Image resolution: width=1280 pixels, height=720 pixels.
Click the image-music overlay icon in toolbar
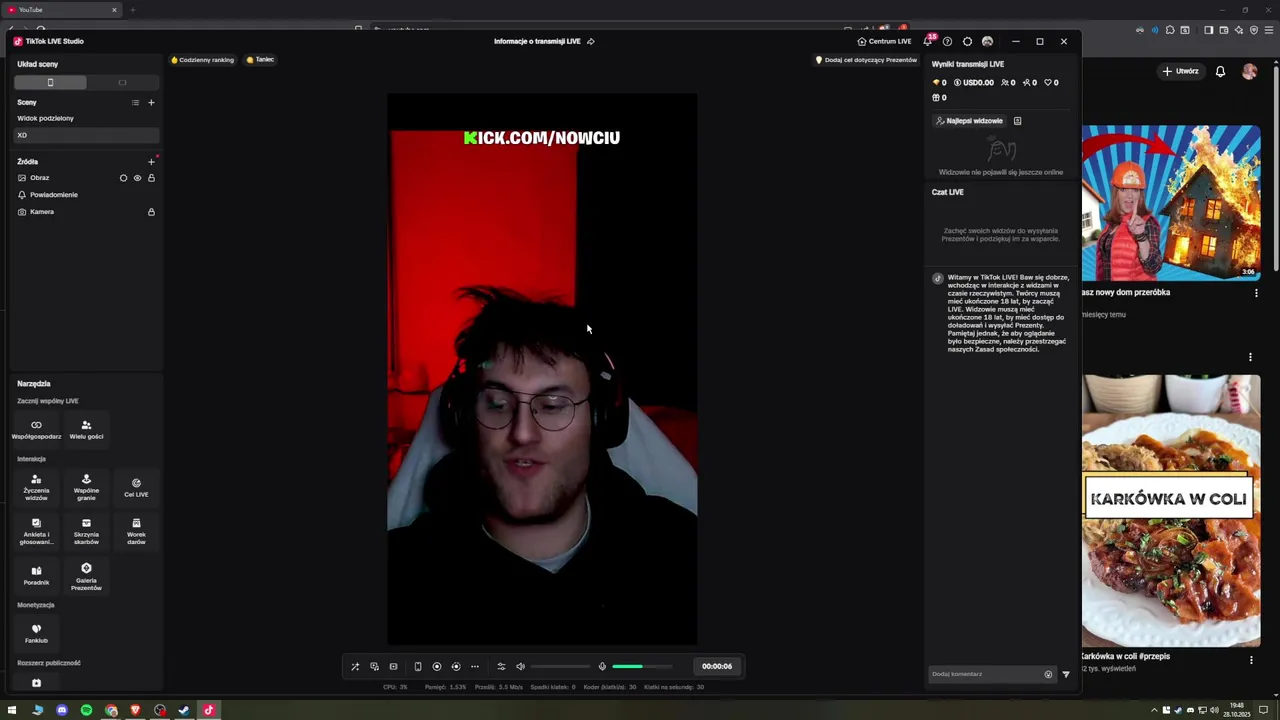[374, 666]
